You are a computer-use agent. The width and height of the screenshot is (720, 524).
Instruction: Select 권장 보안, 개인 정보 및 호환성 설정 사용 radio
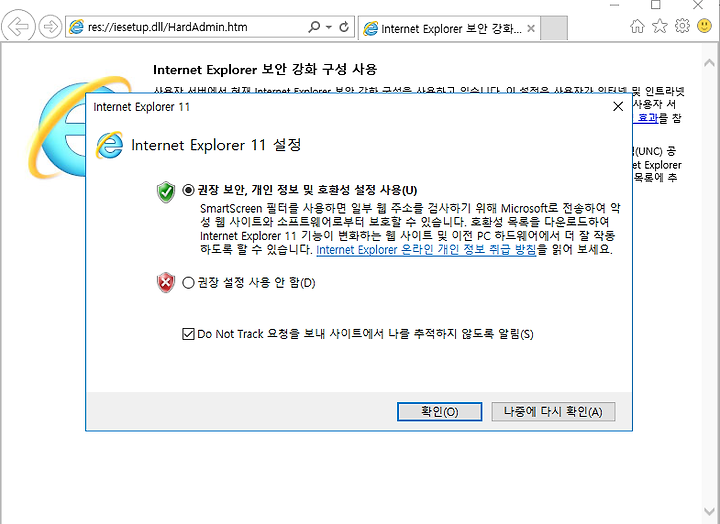click(188, 190)
